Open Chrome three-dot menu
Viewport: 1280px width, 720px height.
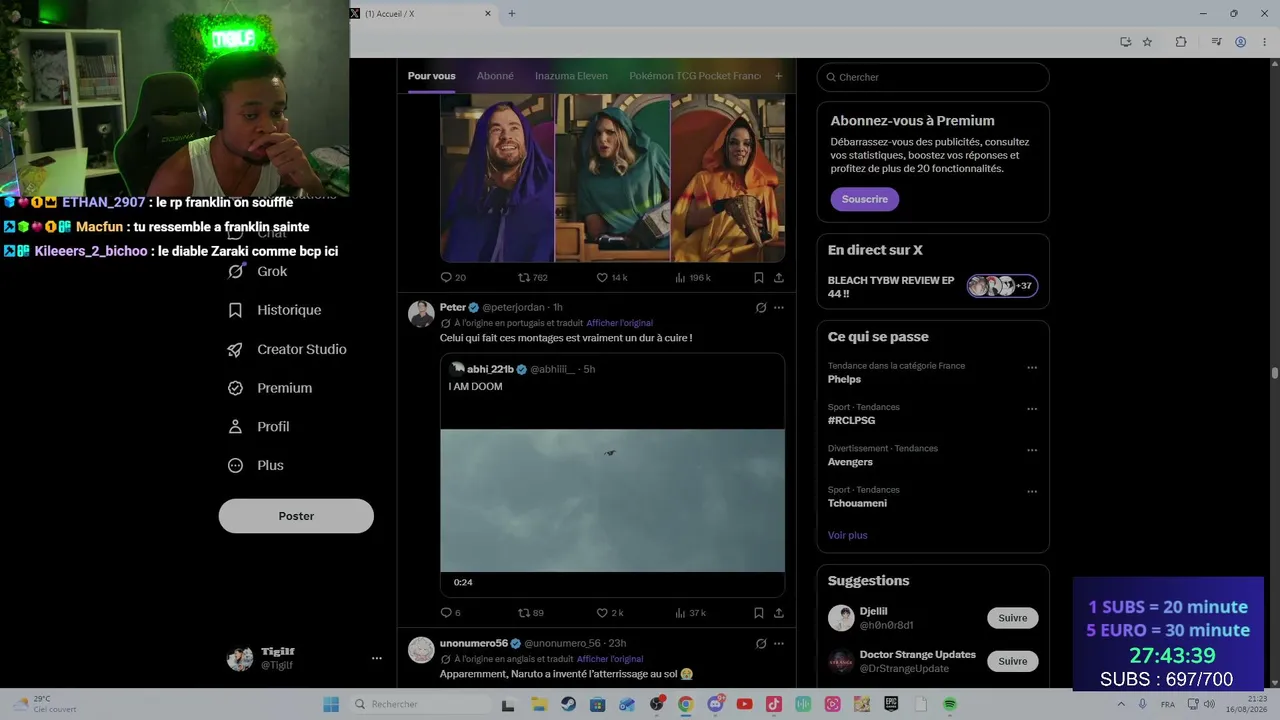(1265, 42)
